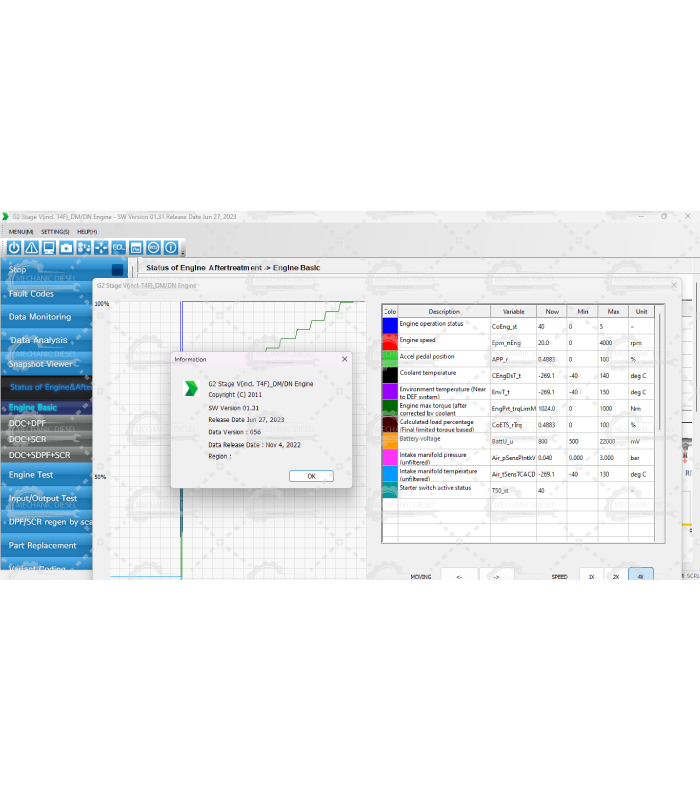Click the move right arrow button
The image size is (700, 800).
pyautogui.click(x=496, y=576)
